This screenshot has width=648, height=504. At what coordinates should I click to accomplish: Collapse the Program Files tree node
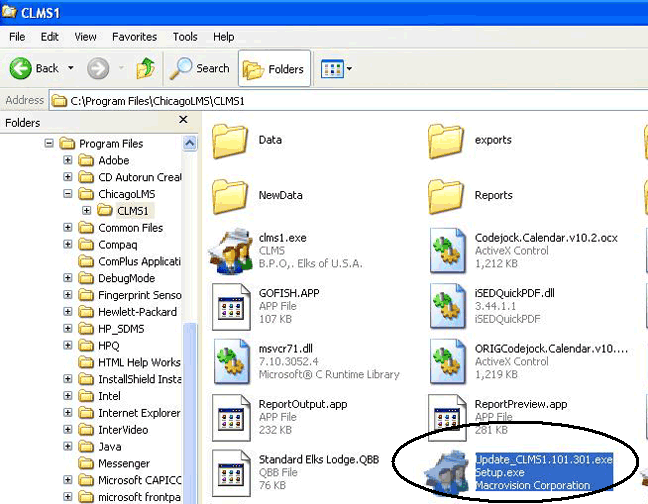click(49, 144)
